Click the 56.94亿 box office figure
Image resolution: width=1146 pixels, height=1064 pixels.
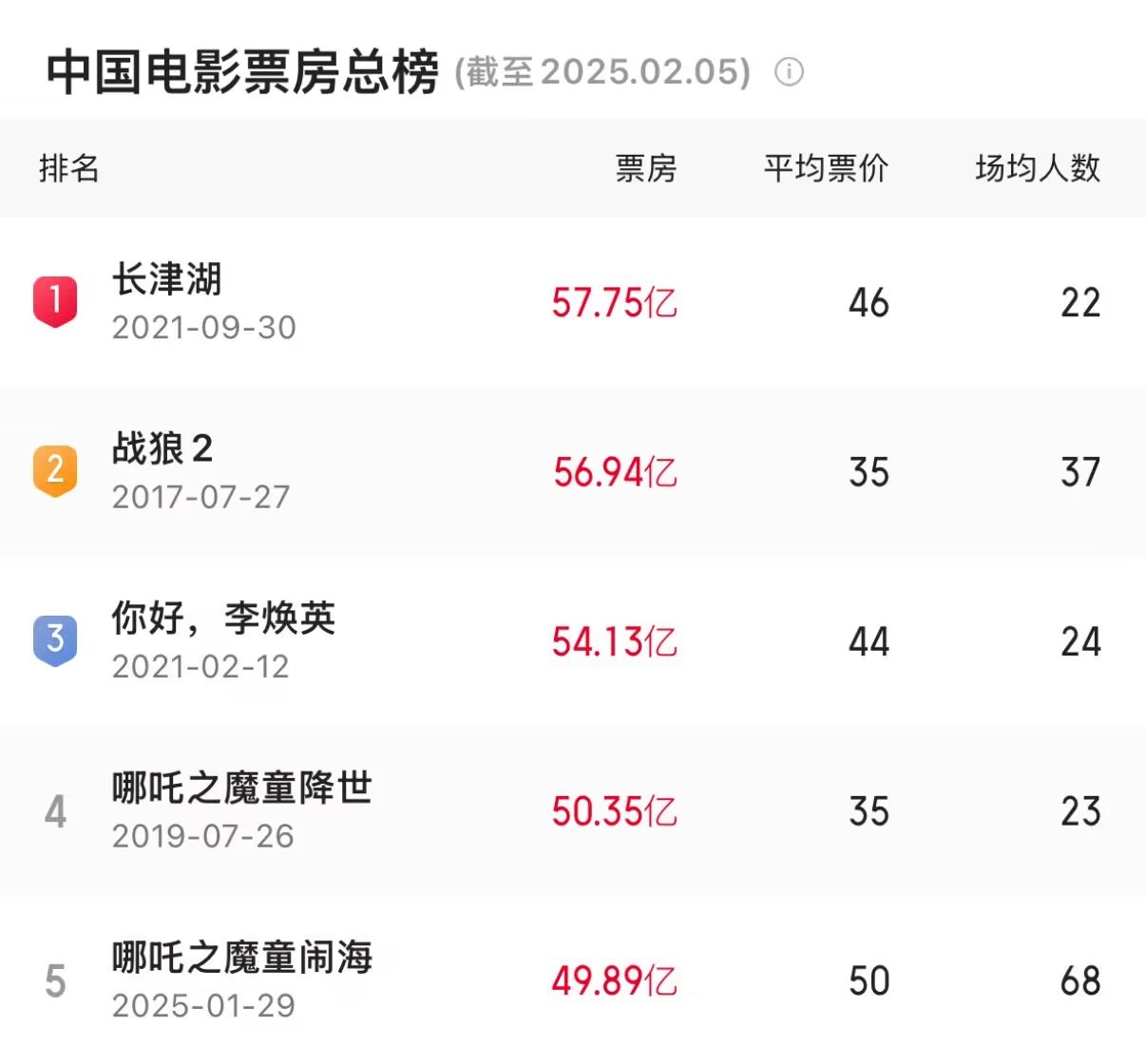[x=615, y=472]
